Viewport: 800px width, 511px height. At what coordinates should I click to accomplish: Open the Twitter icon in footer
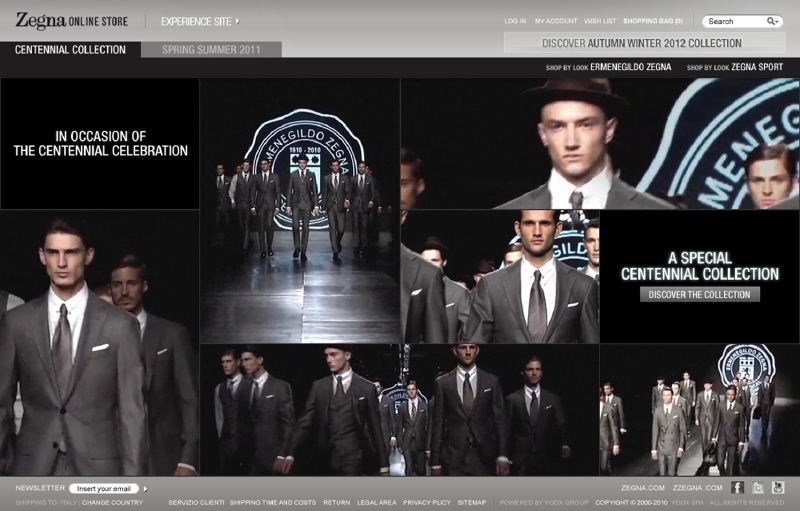[x=758, y=488]
